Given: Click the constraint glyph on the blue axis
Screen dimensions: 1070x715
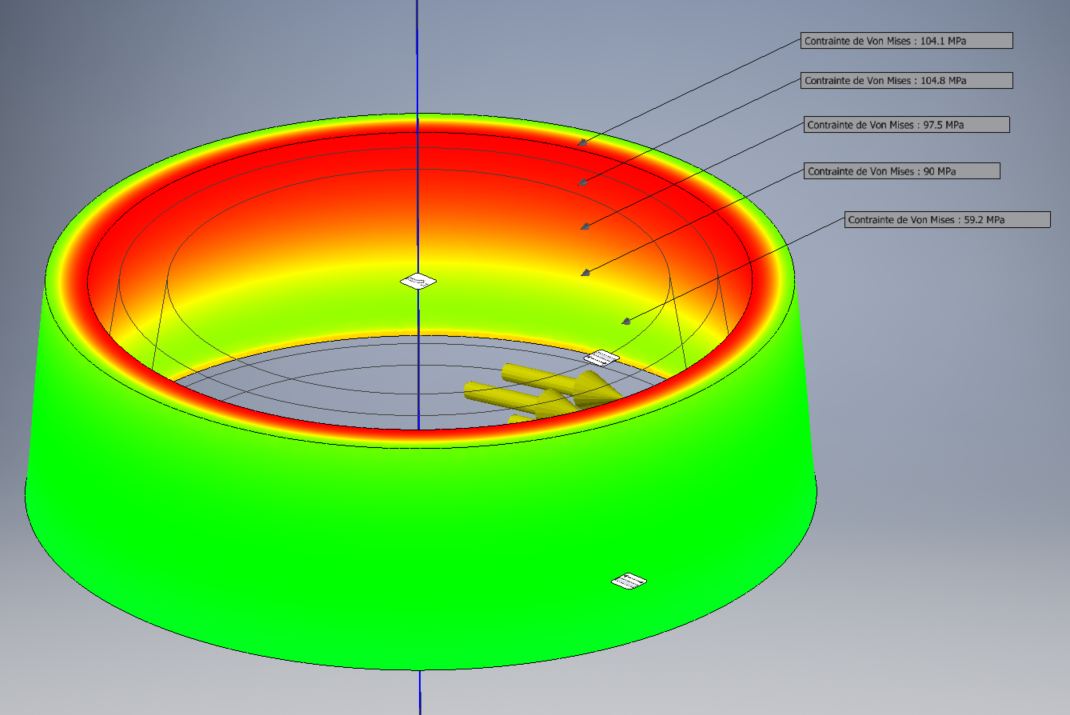Looking at the screenshot, I should pyautogui.click(x=418, y=281).
